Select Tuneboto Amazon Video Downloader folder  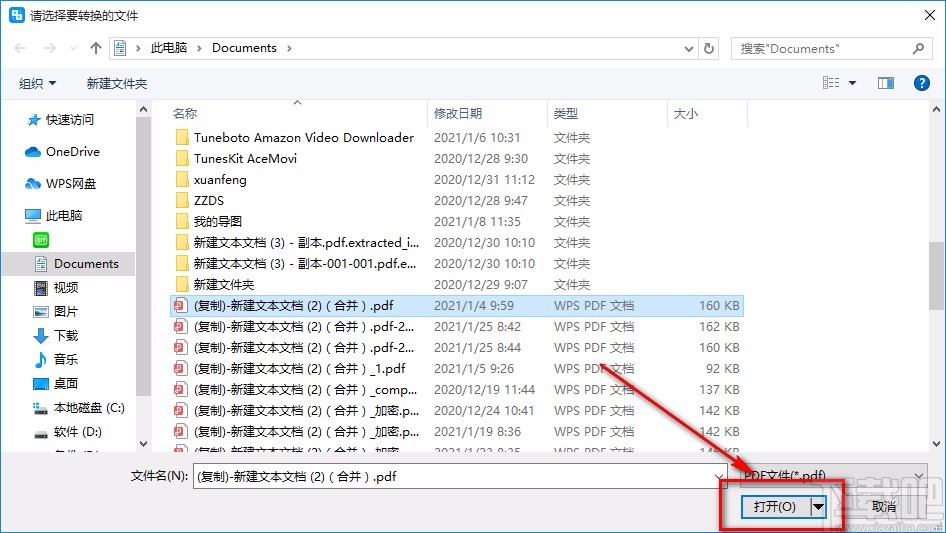[457, 138]
